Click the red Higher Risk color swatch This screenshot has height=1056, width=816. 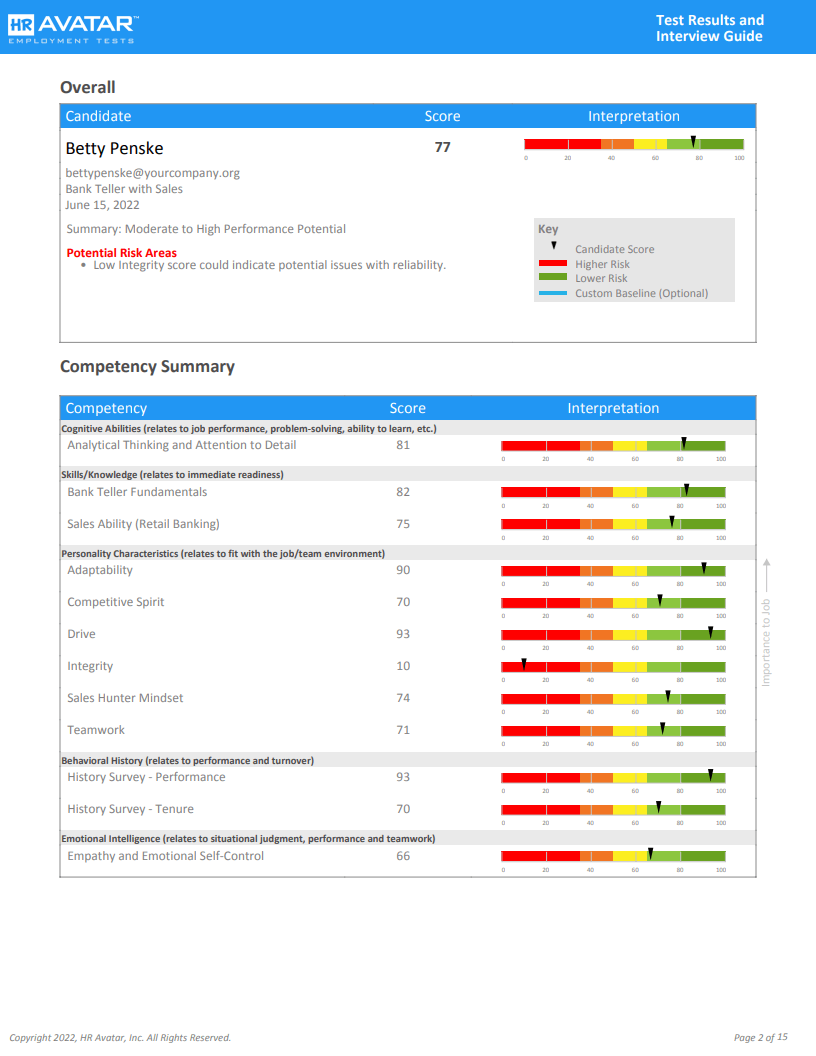[553, 264]
